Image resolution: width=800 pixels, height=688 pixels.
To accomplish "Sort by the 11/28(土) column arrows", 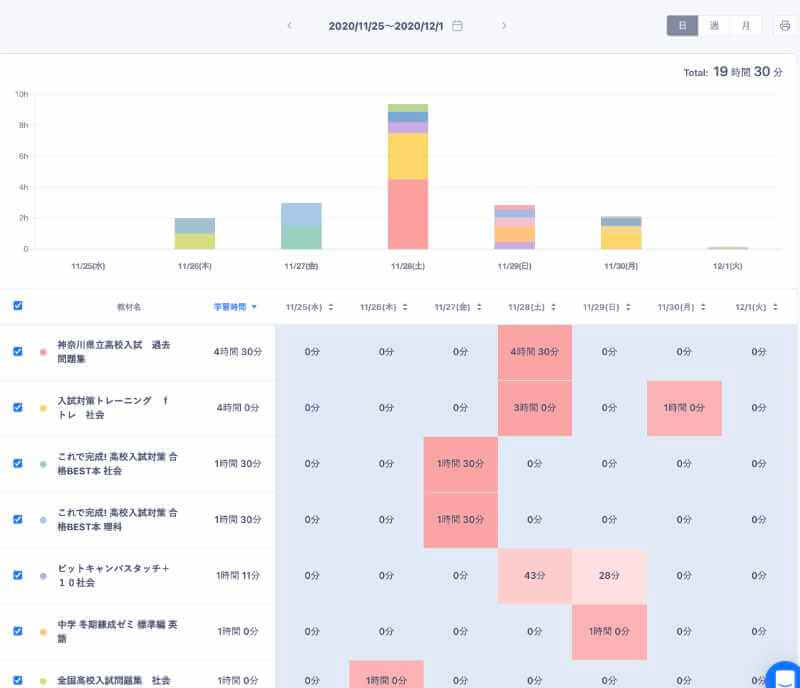I will coord(554,307).
